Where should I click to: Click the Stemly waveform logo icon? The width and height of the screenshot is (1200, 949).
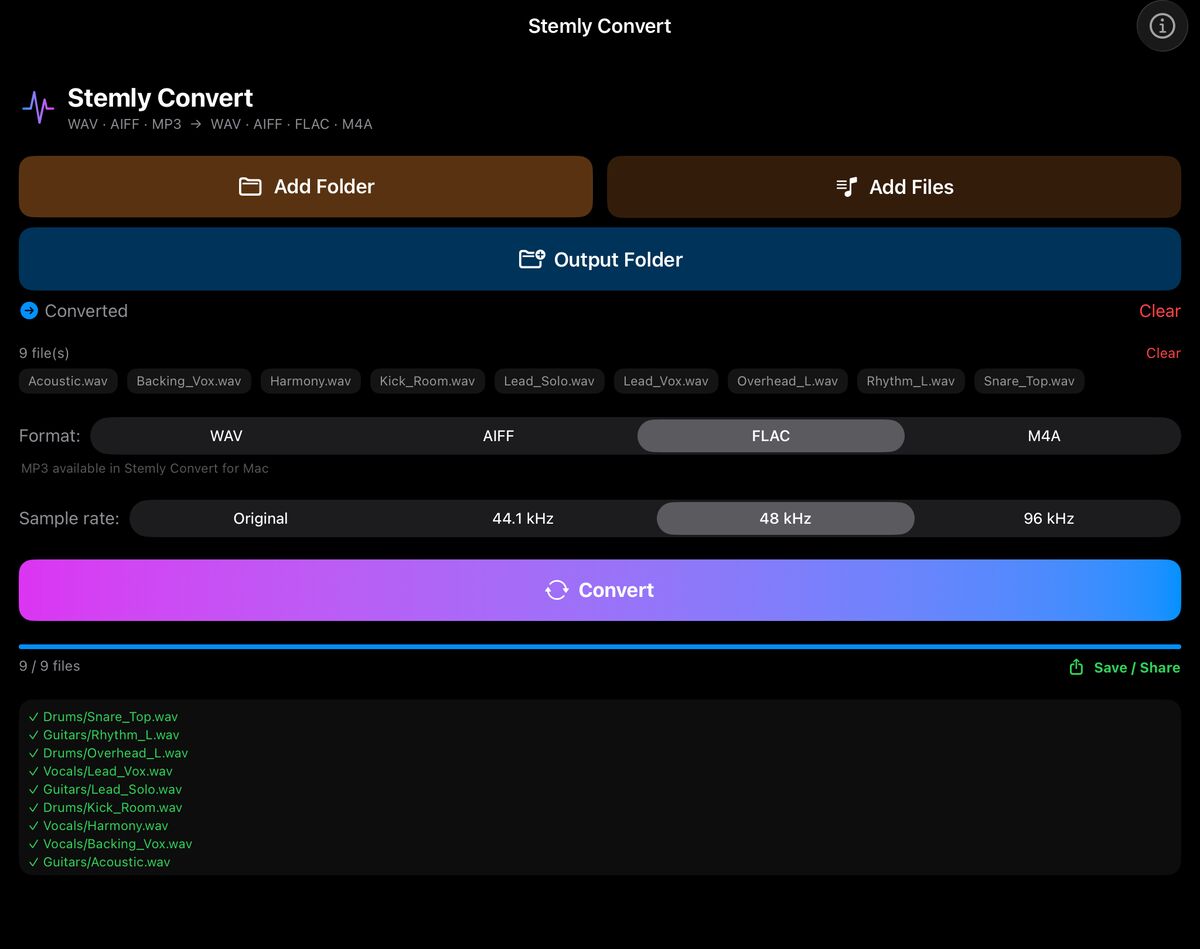39,107
